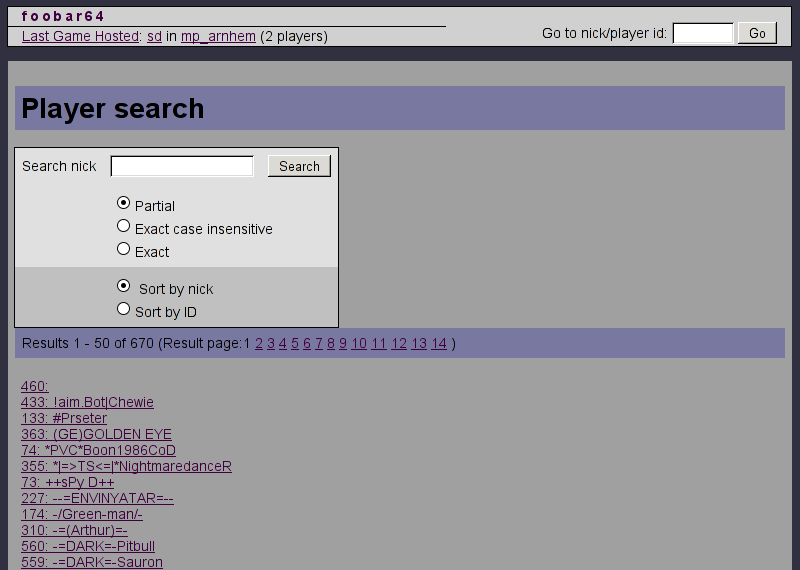
Task: Choose Exact case insensitive option
Action: coord(124,226)
